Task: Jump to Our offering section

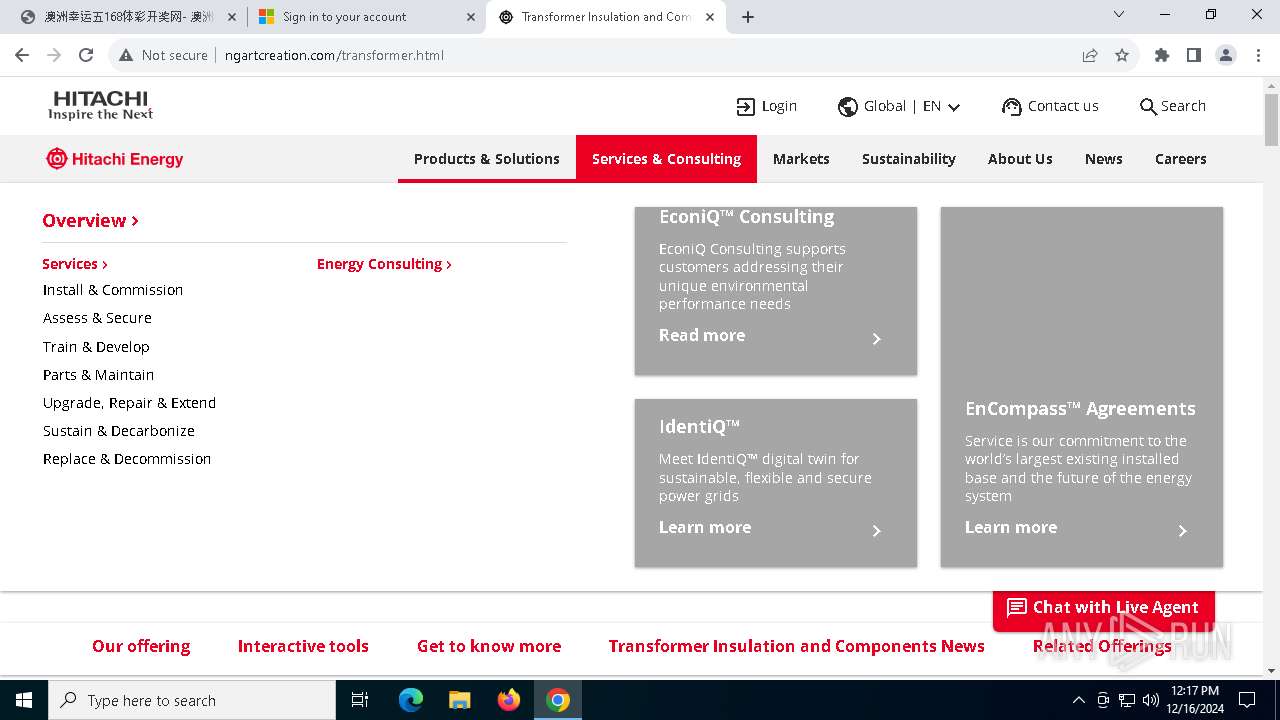Action: pos(141,646)
